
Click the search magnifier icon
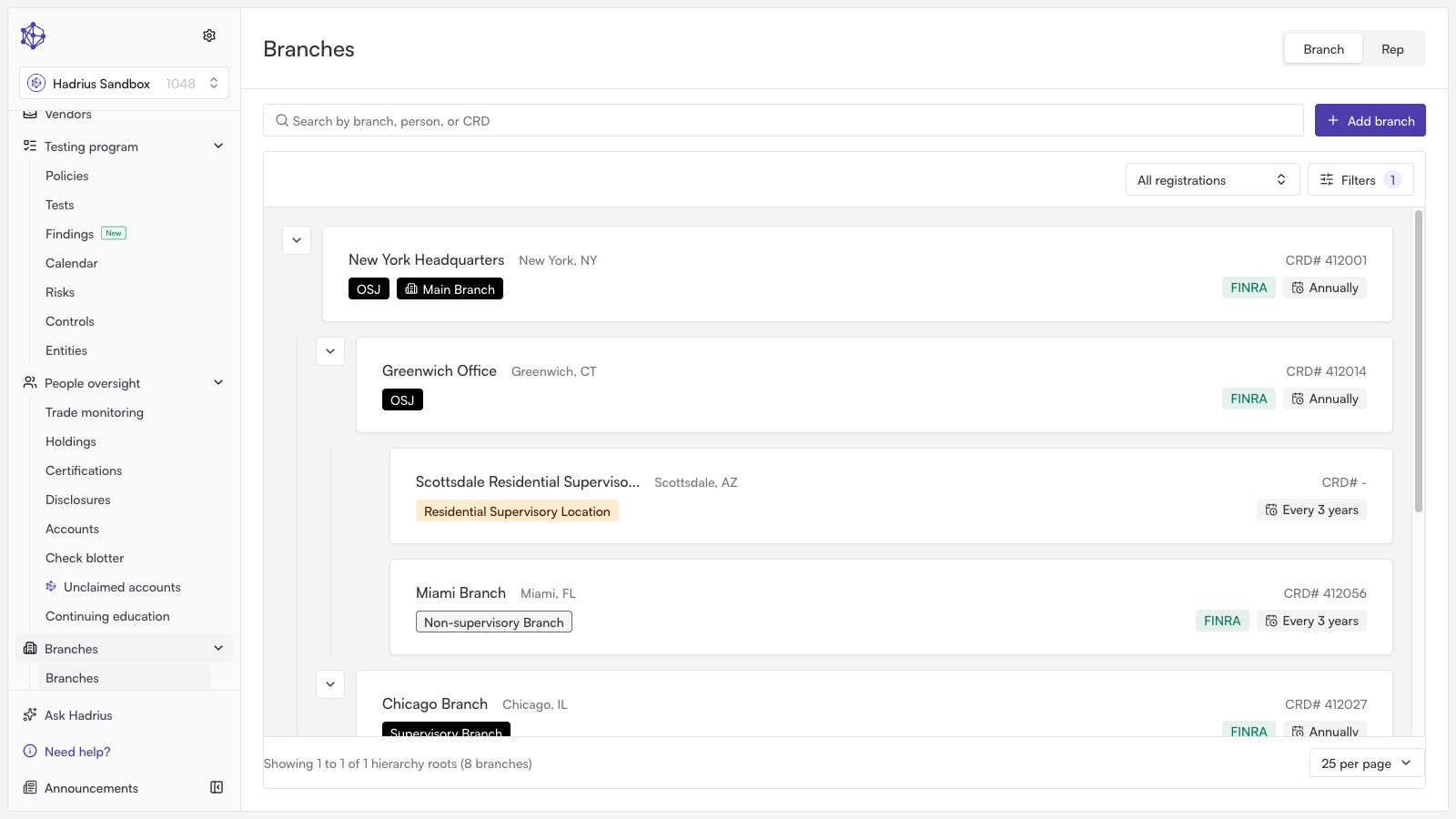point(283,120)
